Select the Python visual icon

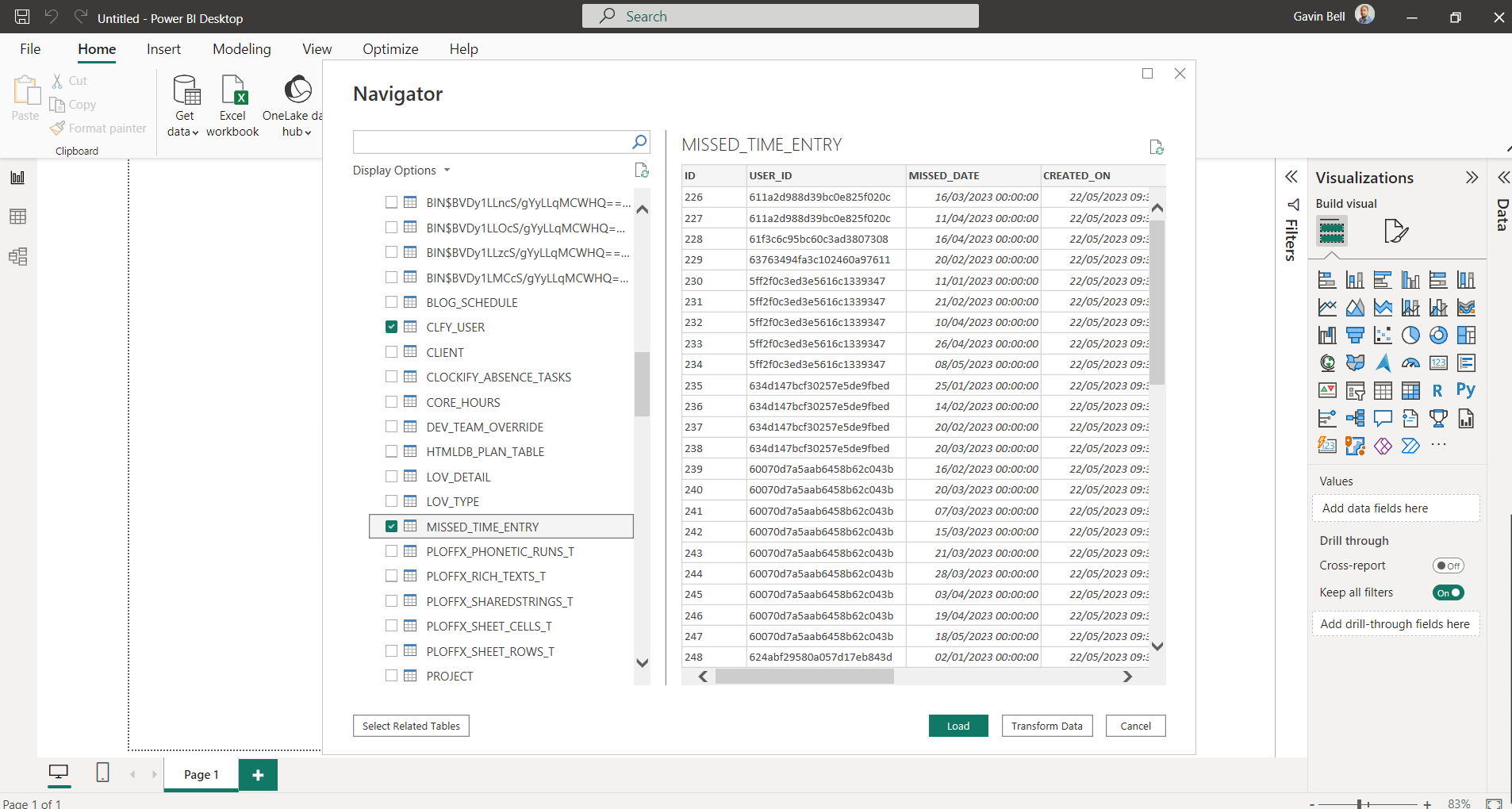[x=1467, y=390]
